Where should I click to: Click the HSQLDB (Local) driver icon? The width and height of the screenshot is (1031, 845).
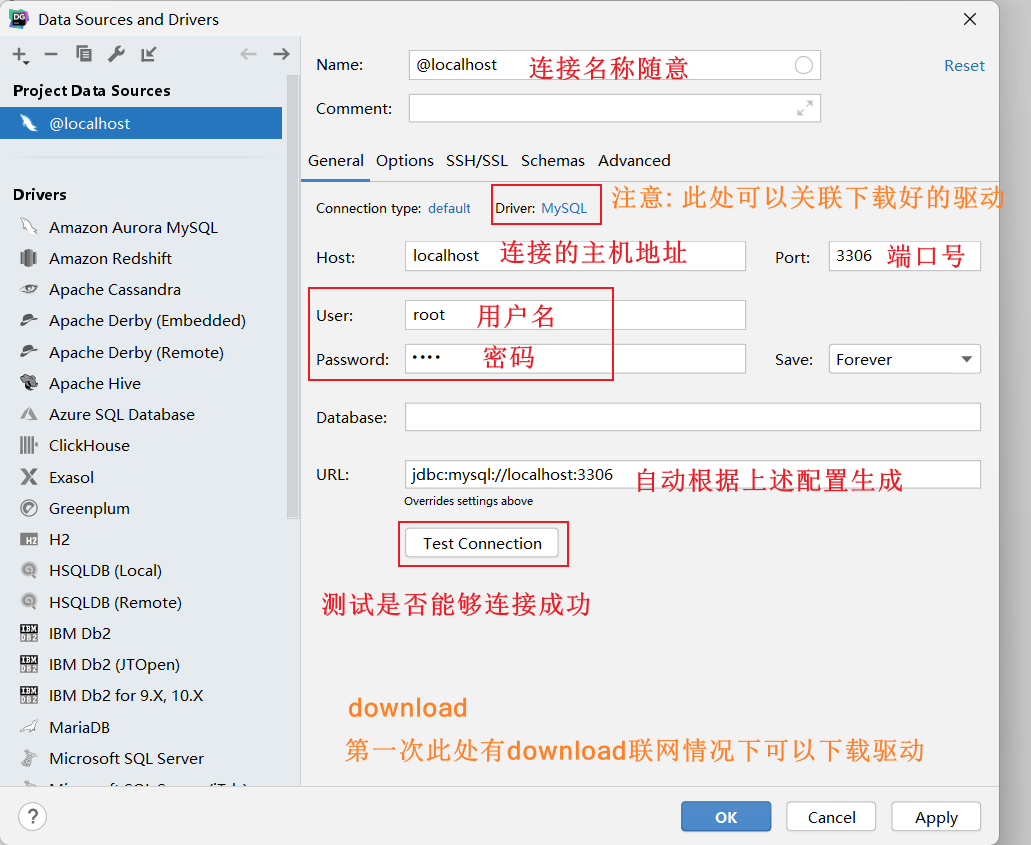point(29,569)
